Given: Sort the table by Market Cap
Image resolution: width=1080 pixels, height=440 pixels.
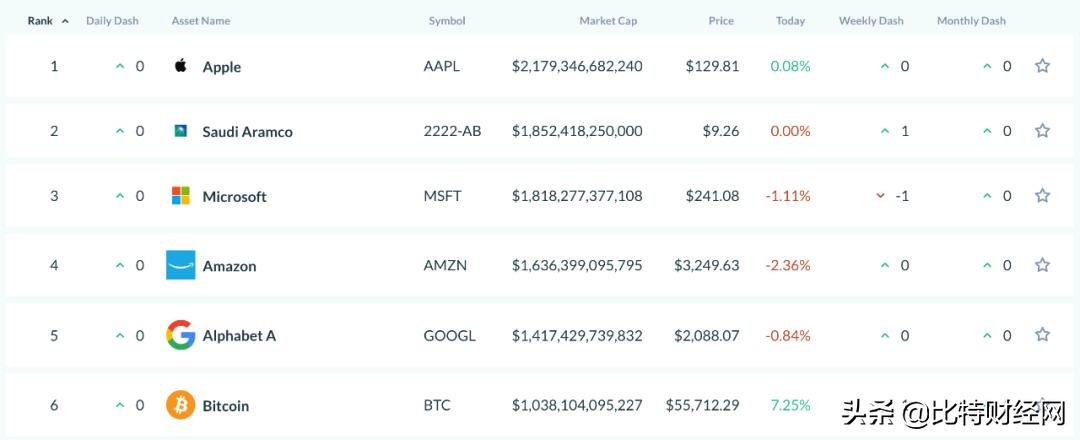Looking at the screenshot, I should click(x=608, y=21).
